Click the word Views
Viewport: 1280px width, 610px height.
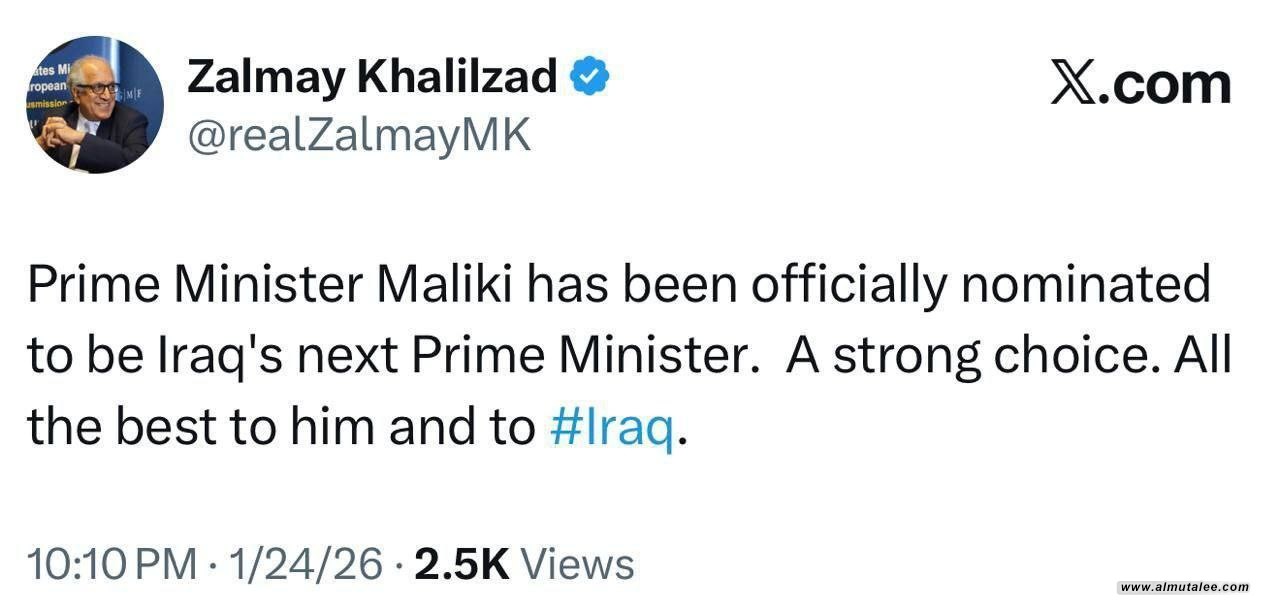pos(578,565)
